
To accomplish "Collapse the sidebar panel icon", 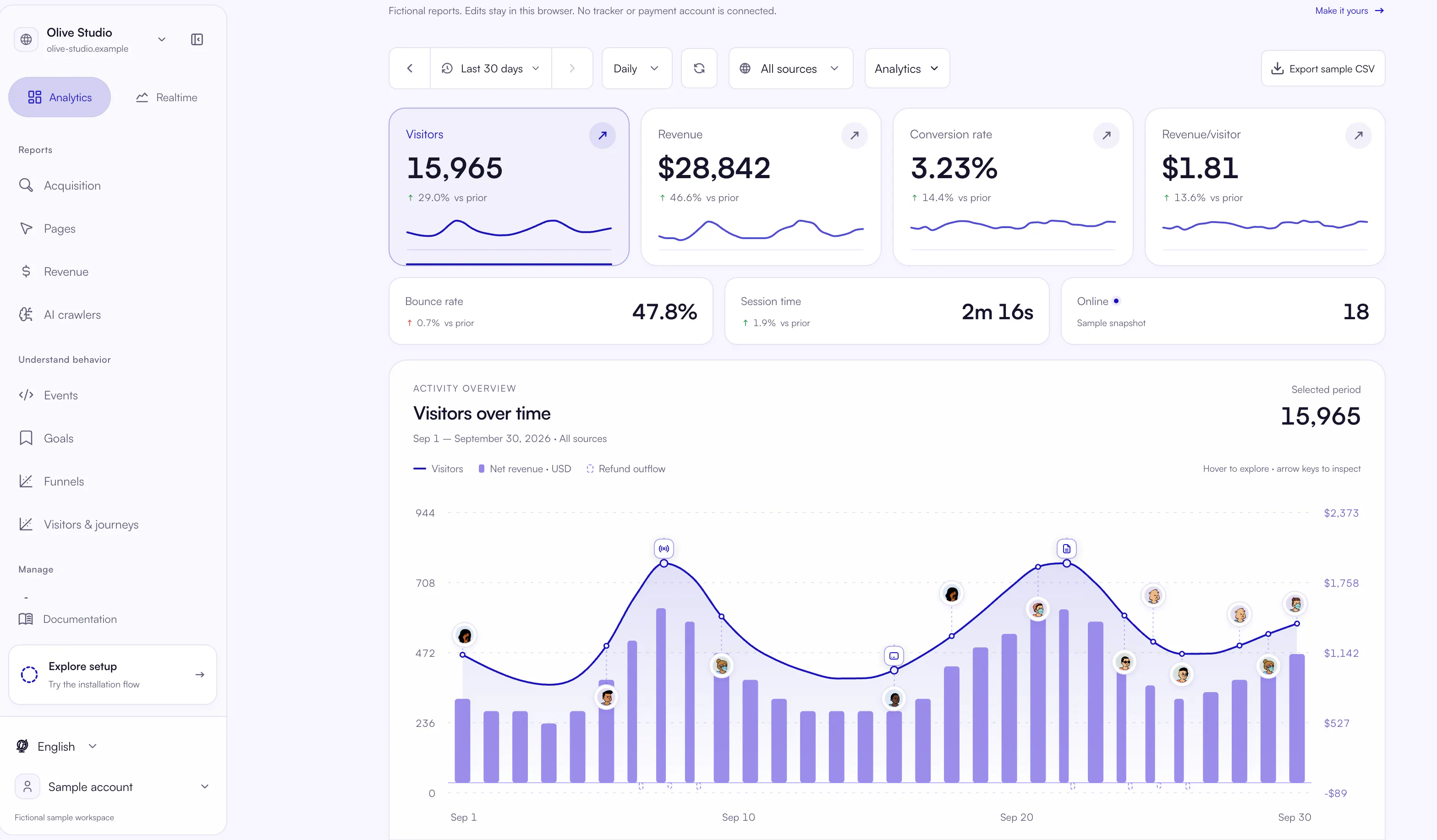I will click(x=197, y=39).
